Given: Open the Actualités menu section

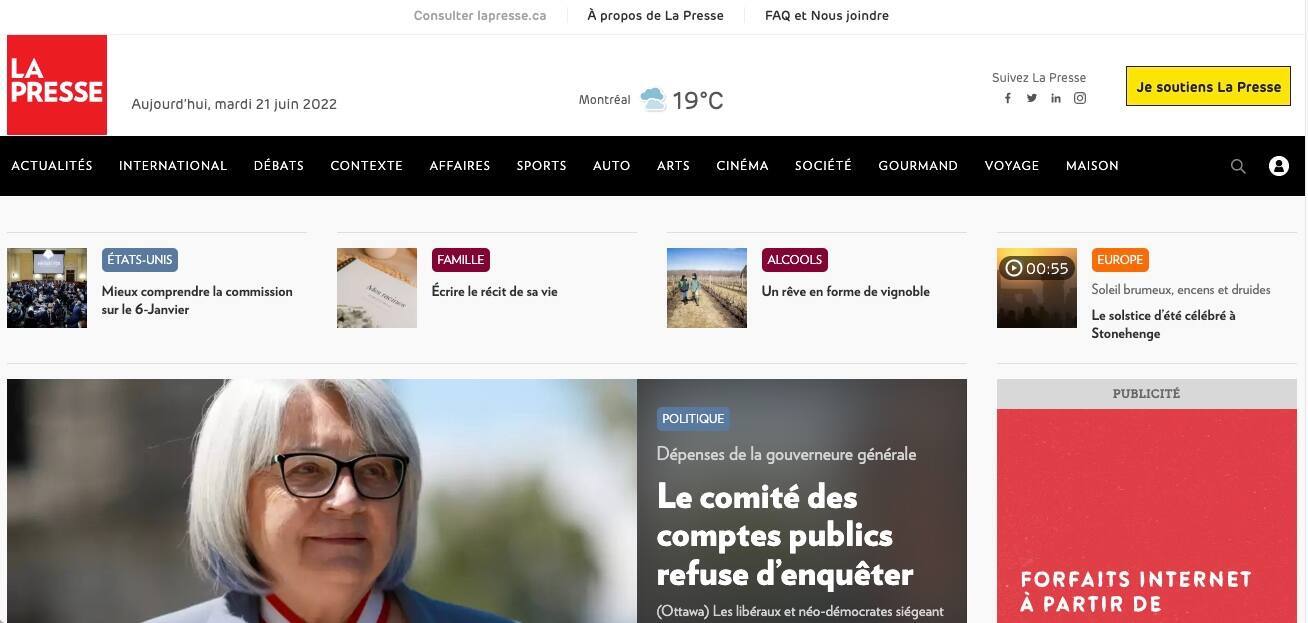Looking at the screenshot, I should (52, 166).
